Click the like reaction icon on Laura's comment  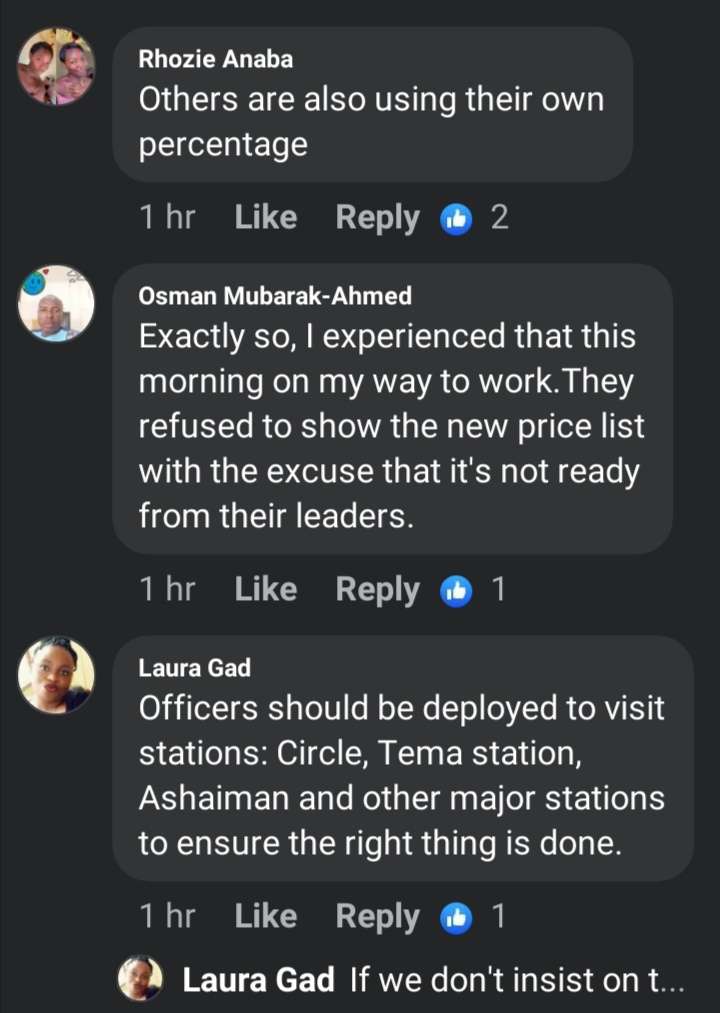coord(455,916)
